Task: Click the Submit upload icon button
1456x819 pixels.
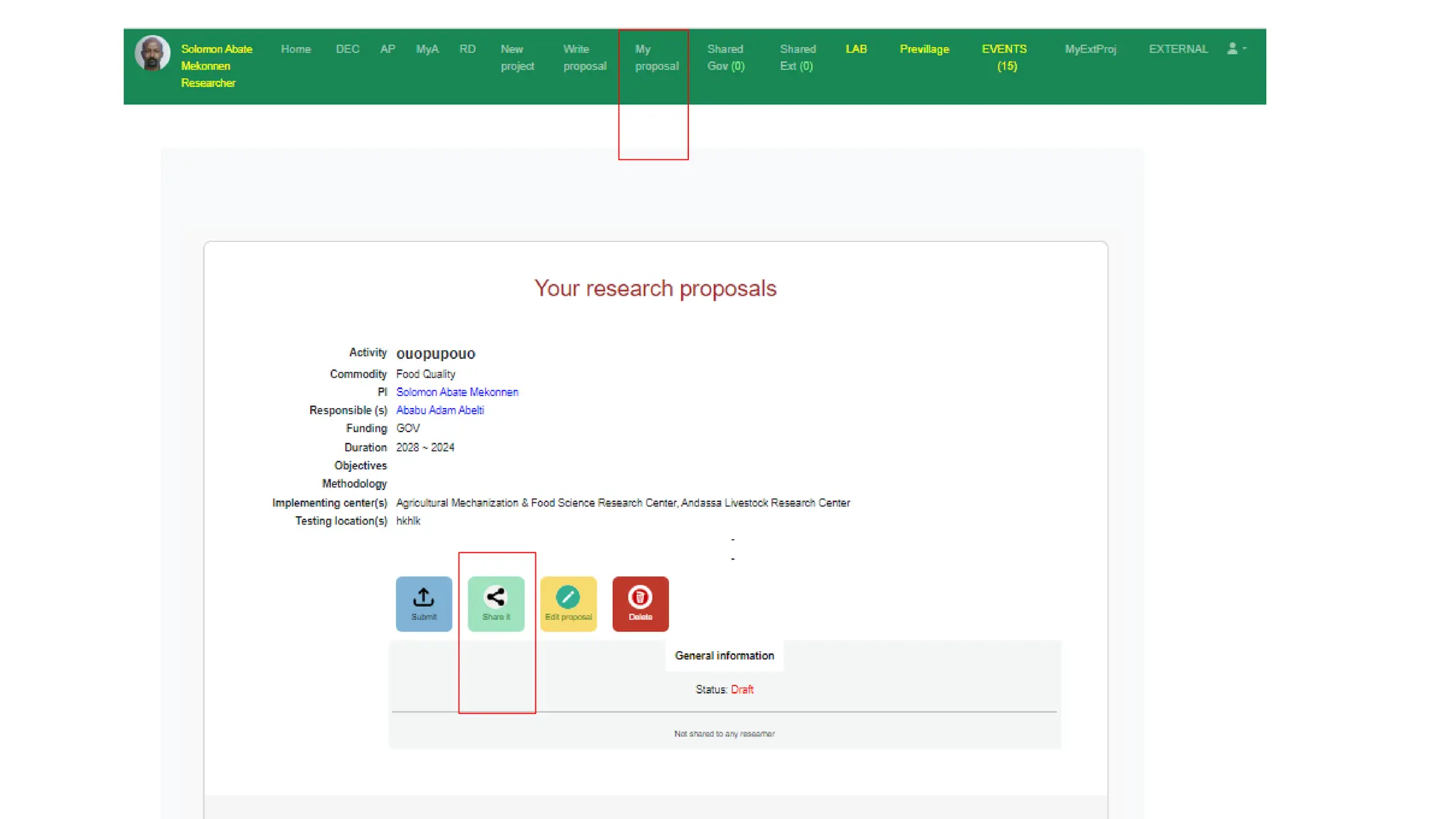Action: (424, 603)
